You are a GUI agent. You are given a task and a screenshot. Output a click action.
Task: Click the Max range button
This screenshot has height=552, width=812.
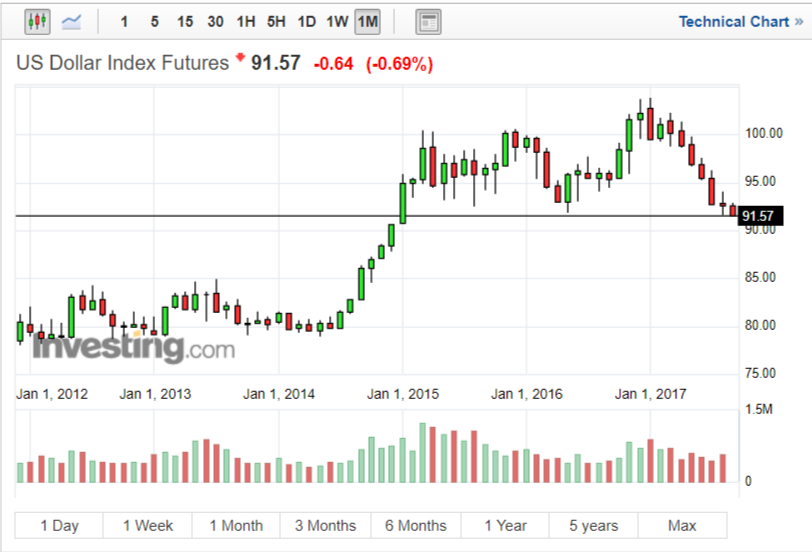[682, 525]
